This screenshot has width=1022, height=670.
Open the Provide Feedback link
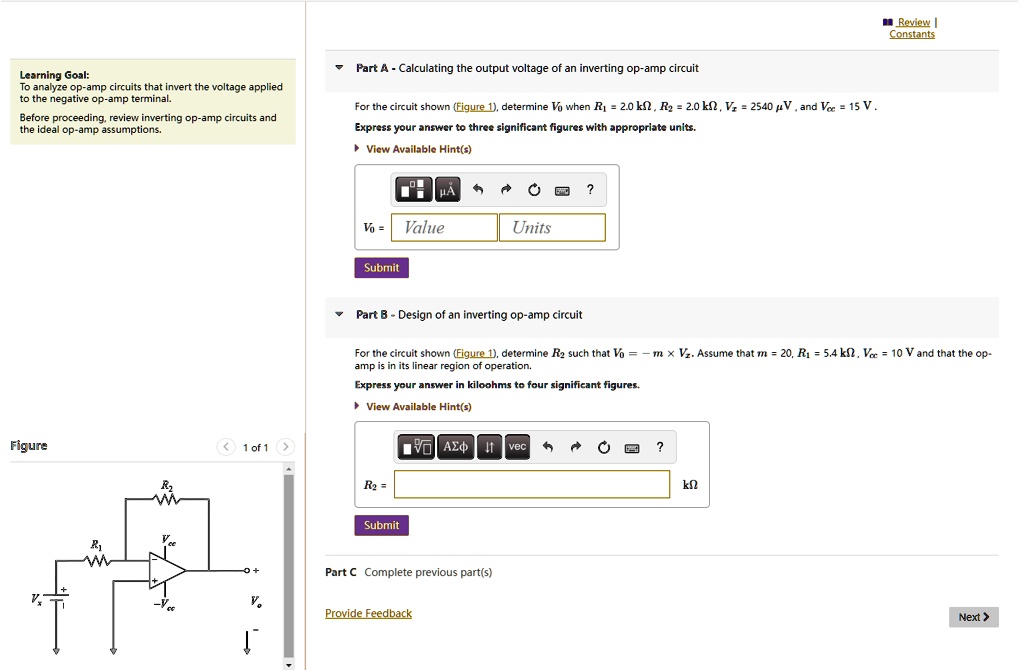coord(368,613)
